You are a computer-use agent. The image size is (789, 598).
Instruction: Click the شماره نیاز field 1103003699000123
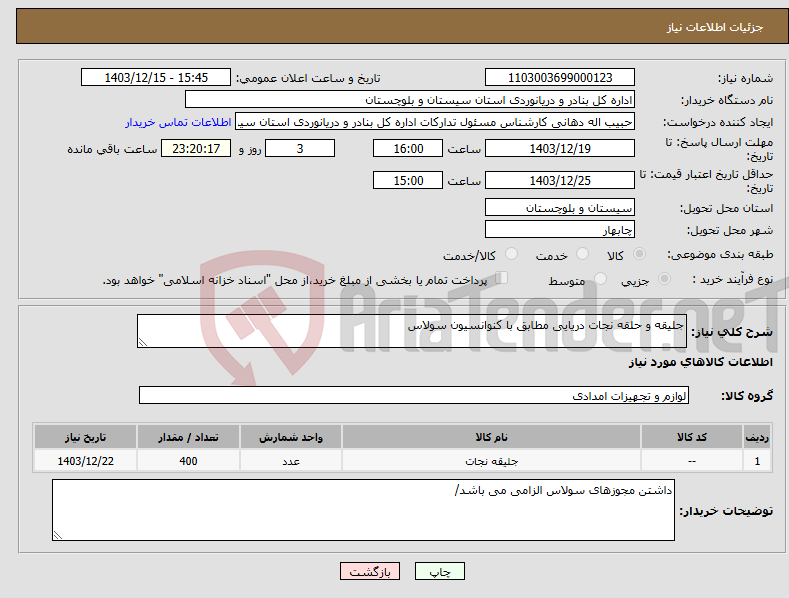[x=560, y=78]
